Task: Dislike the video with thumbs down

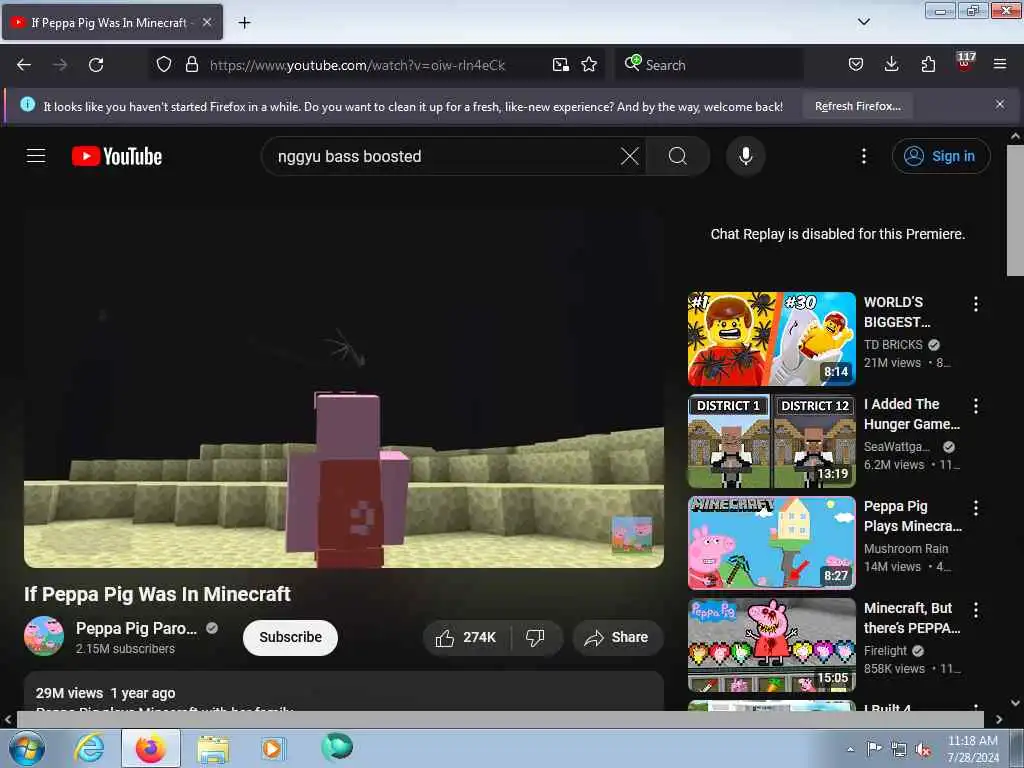Action: click(x=536, y=638)
